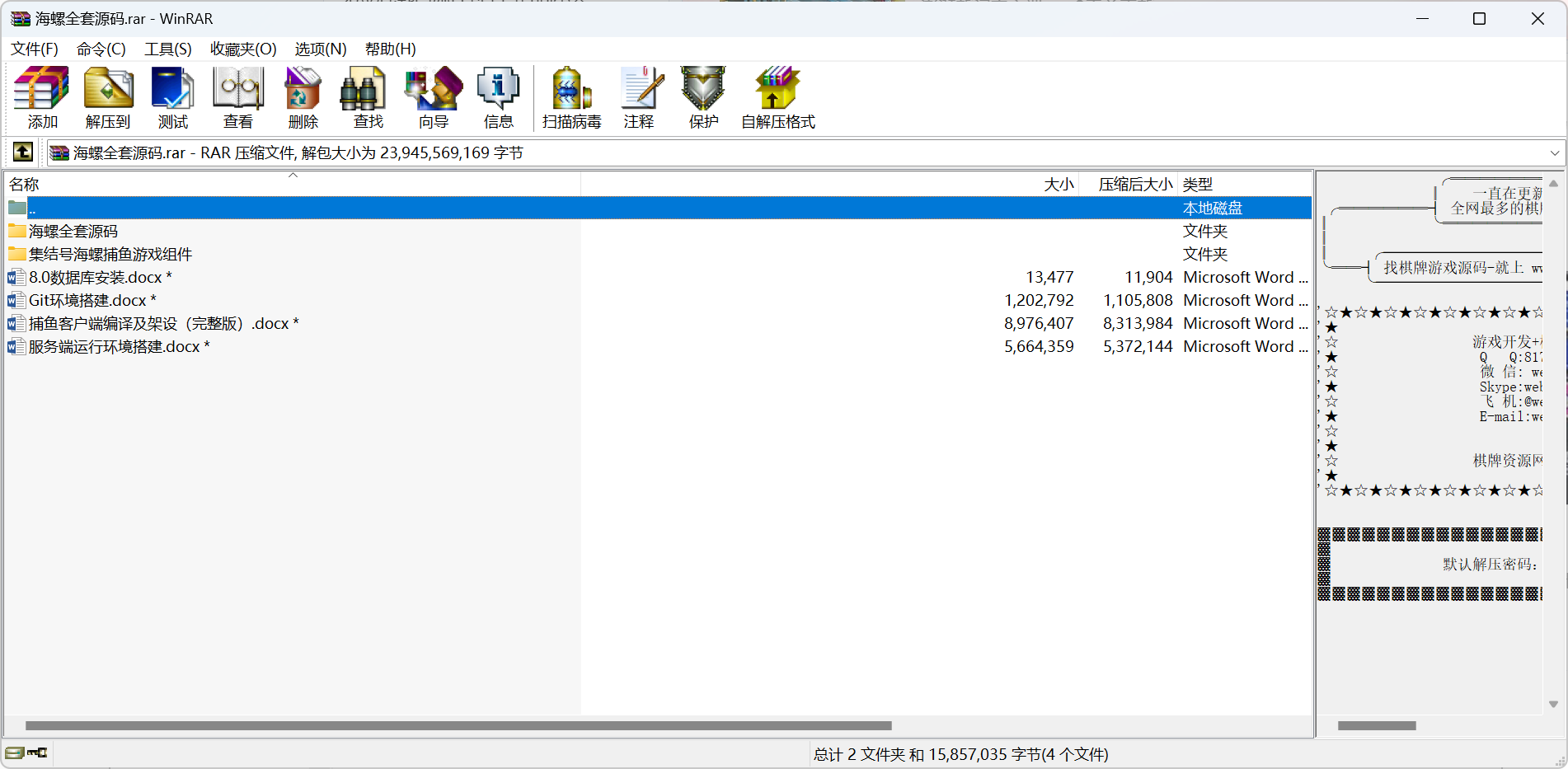Click the Test (测试) toolbar icon
The image size is (1568, 769).
pos(173,88)
